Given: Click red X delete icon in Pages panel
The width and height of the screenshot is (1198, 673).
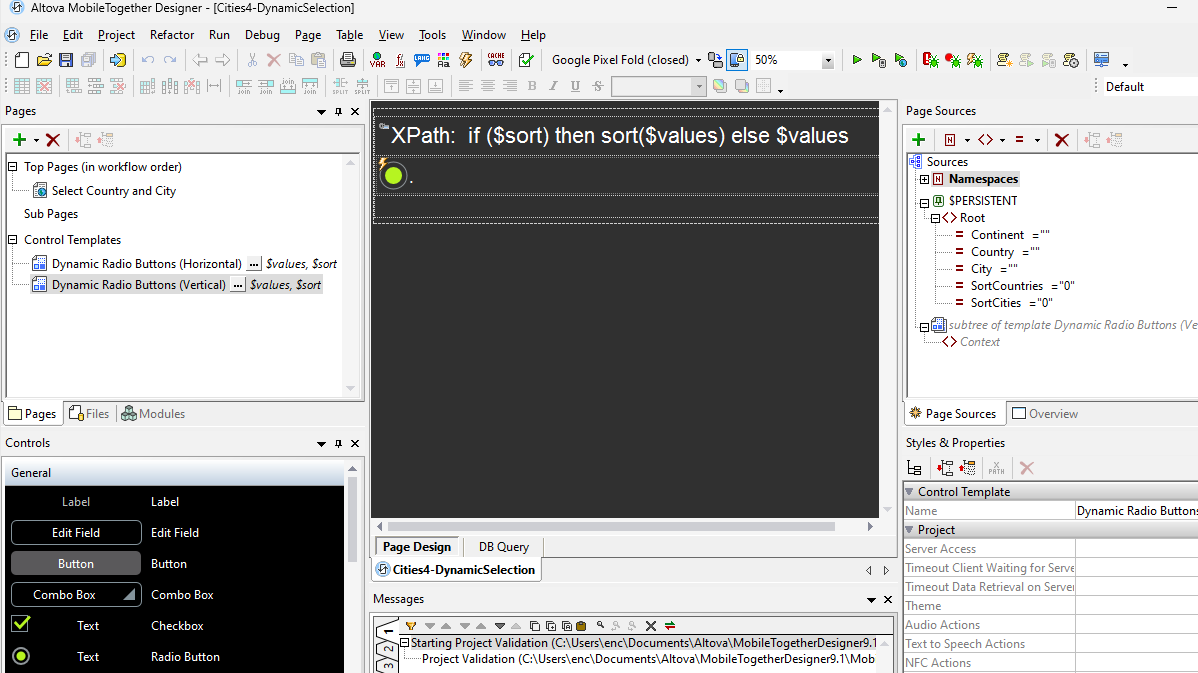Looking at the screenshot, I should click(x=53, y=140).
